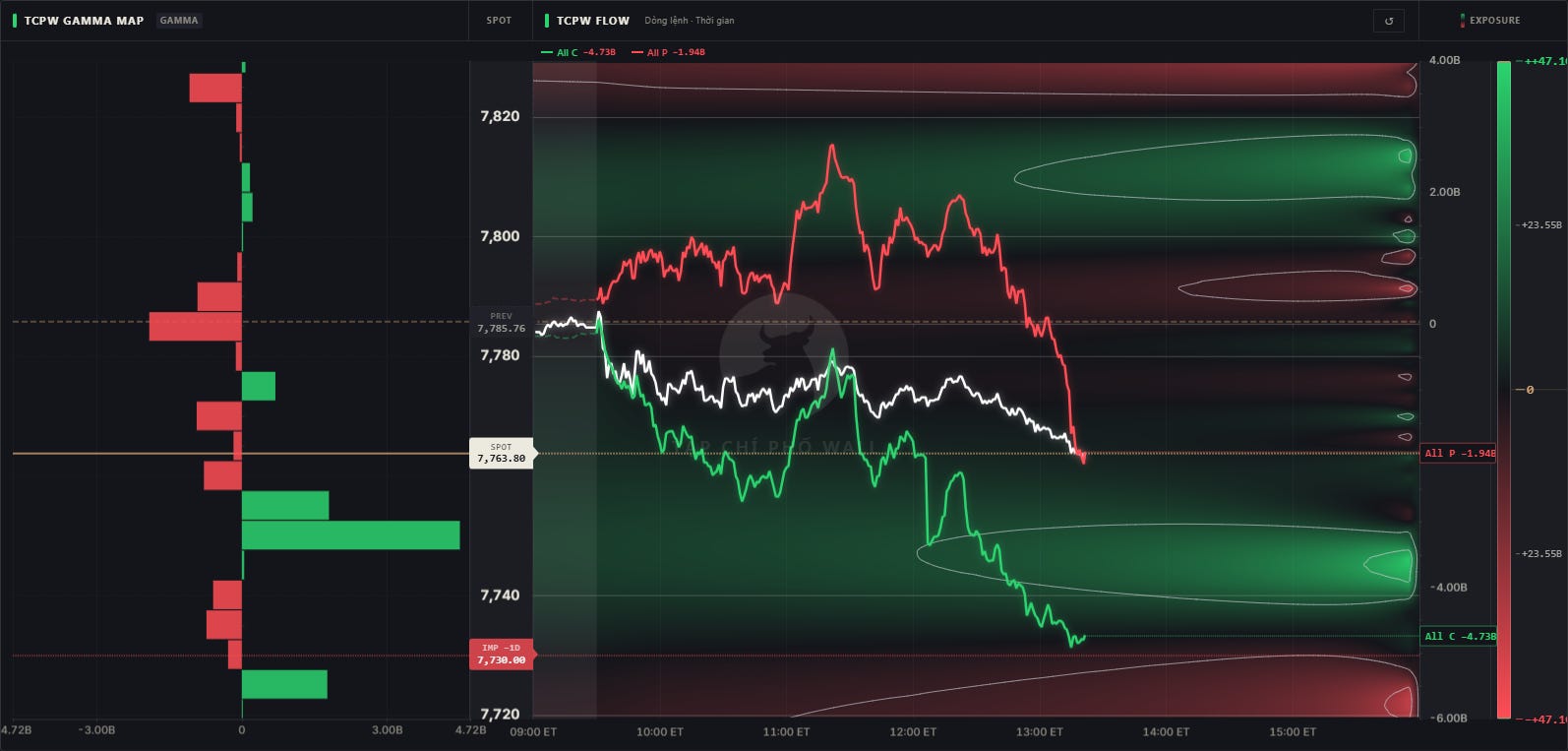Viewport: 1568px width, 751px height.
Task: Select the TCPW FLOW panel title
Action: [x=592, y=20]
